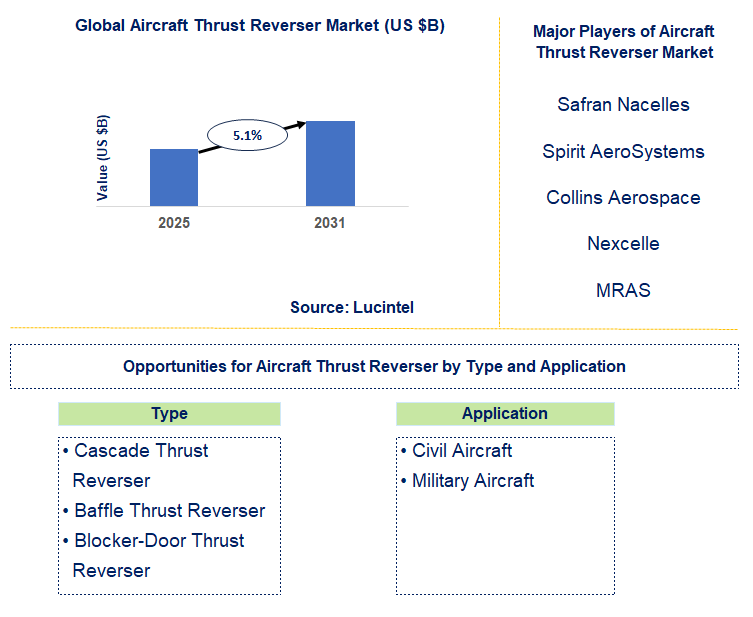Select Baffle Thrust Reverser bullet
753x617 pixels.
[164, 511]
